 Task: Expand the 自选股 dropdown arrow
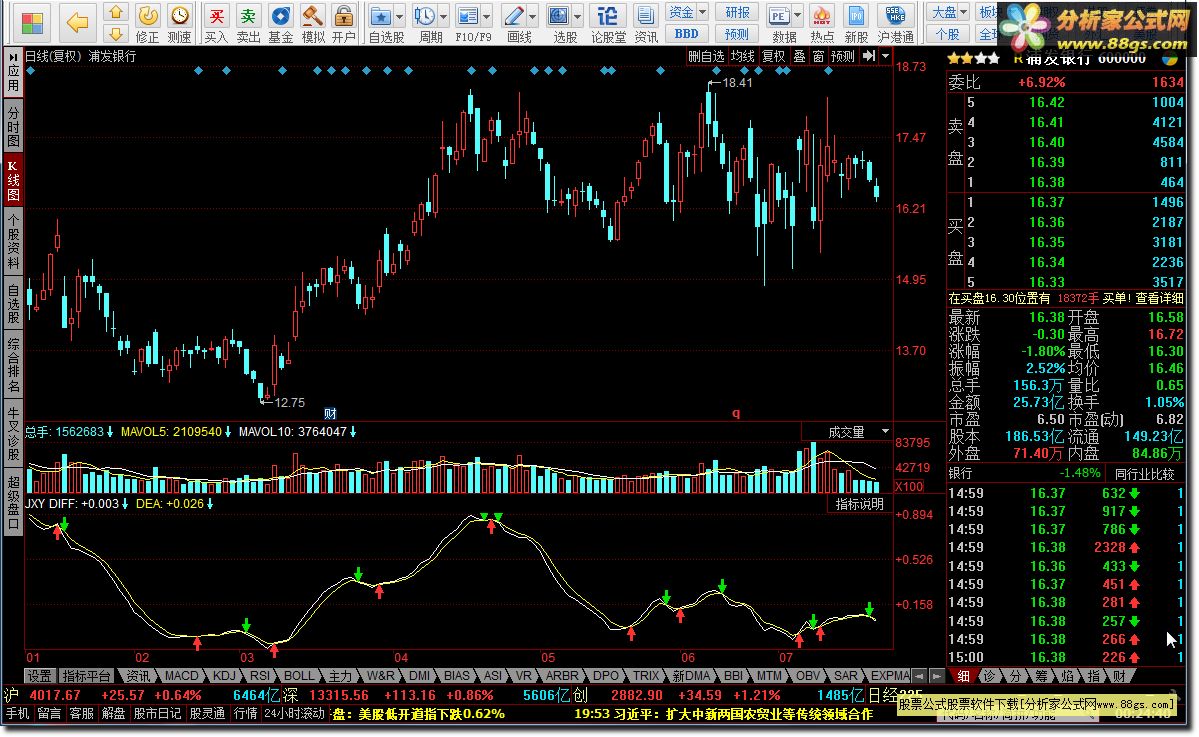pos(401,16)
